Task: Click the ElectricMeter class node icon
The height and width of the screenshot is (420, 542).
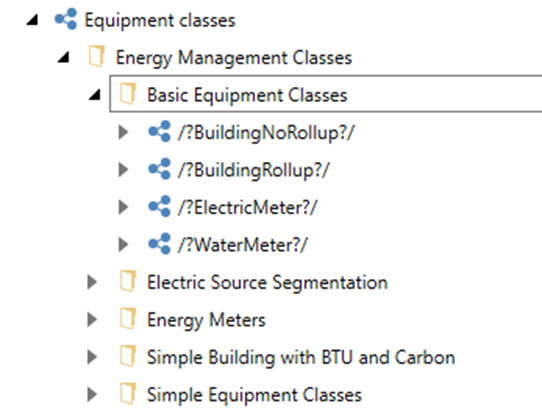Action: [x=159, y=206]
